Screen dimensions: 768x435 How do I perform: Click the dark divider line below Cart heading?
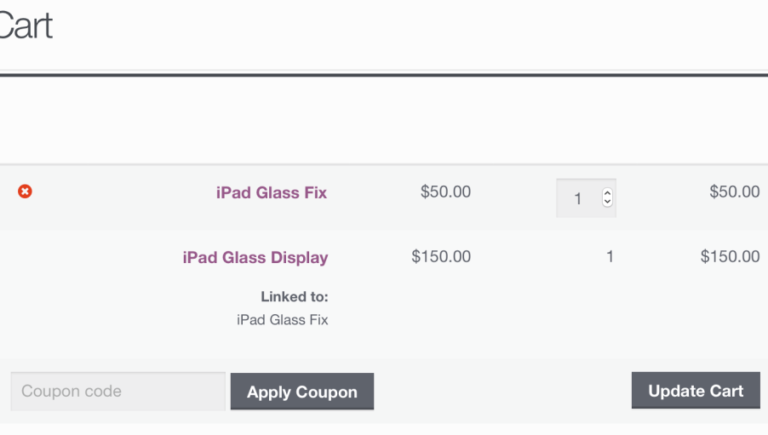click(x=384, y=75)
